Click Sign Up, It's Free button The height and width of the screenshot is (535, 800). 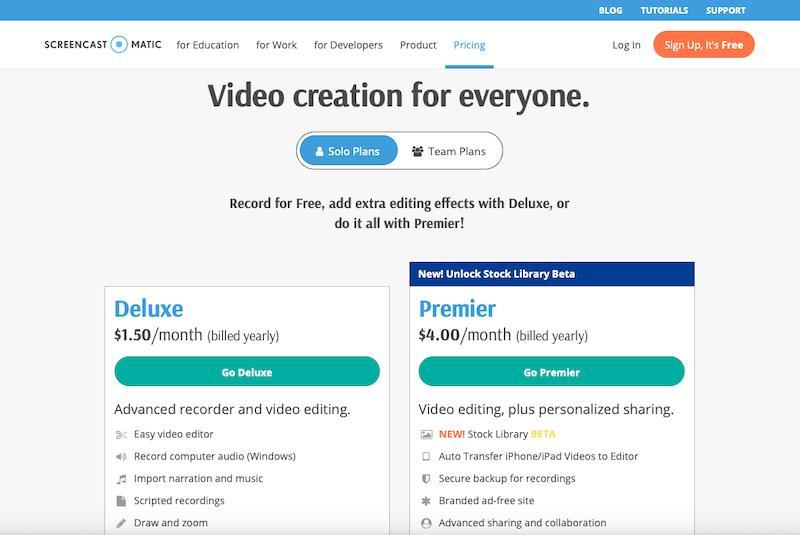click(704, 44)
